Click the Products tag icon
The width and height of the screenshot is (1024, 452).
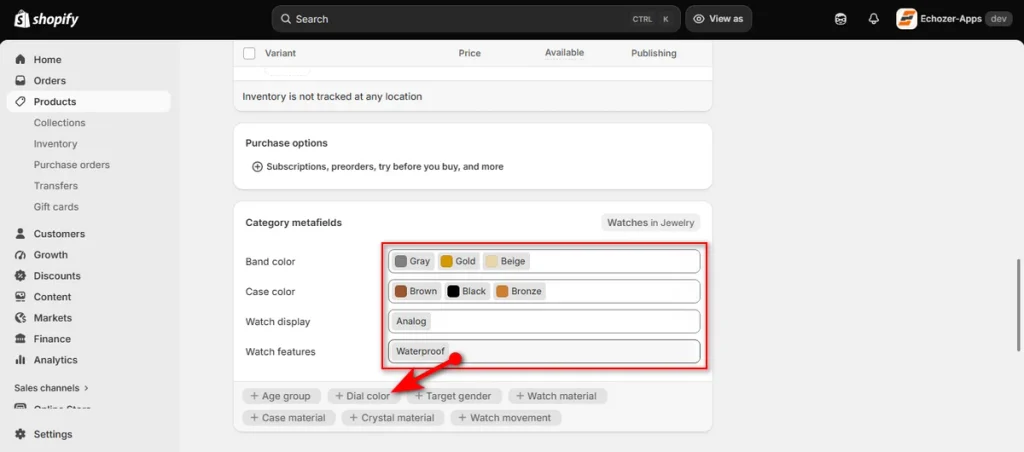pyautogui.click(x=20, y=101)
